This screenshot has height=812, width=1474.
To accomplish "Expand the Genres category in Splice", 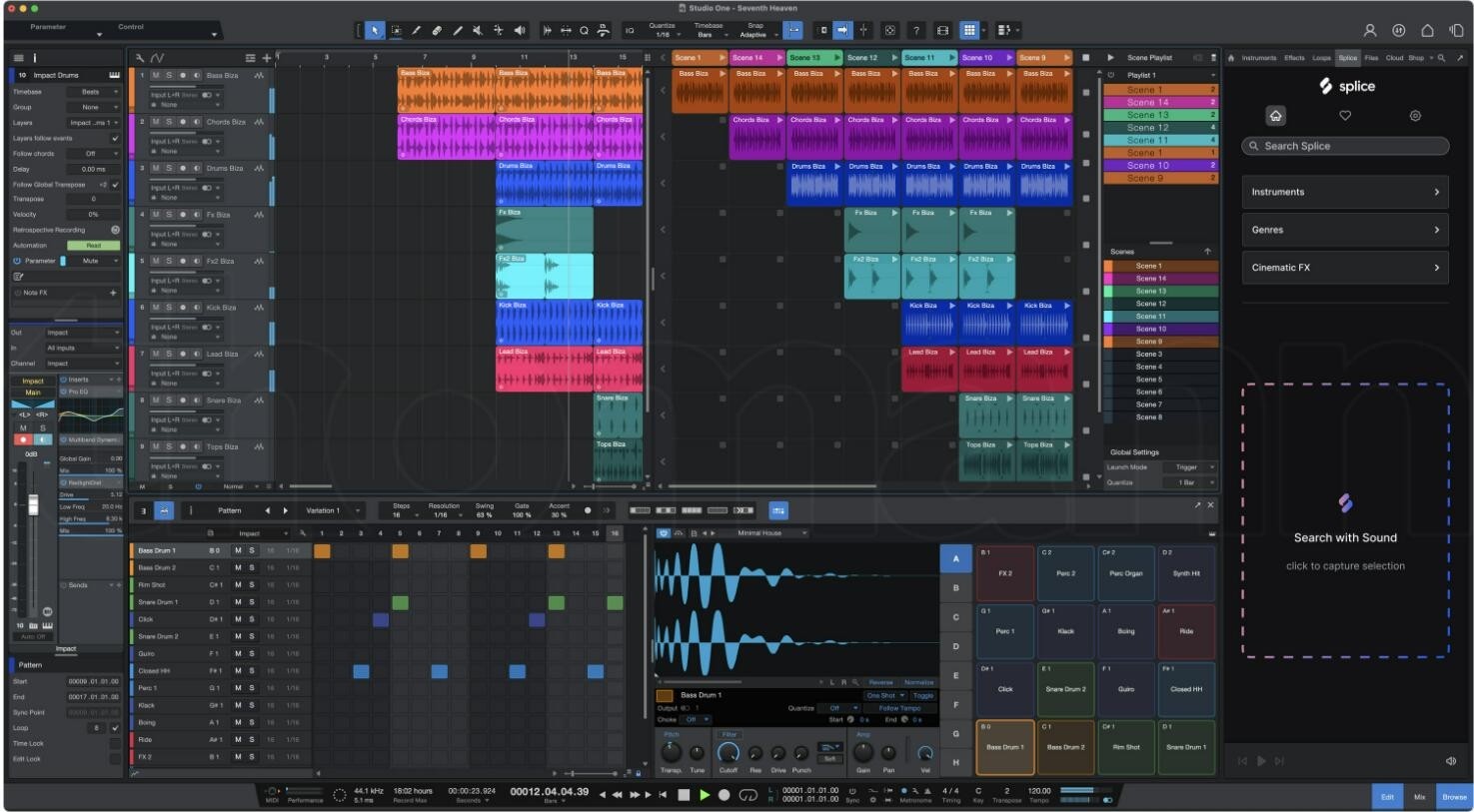I will click(1345, 230).
